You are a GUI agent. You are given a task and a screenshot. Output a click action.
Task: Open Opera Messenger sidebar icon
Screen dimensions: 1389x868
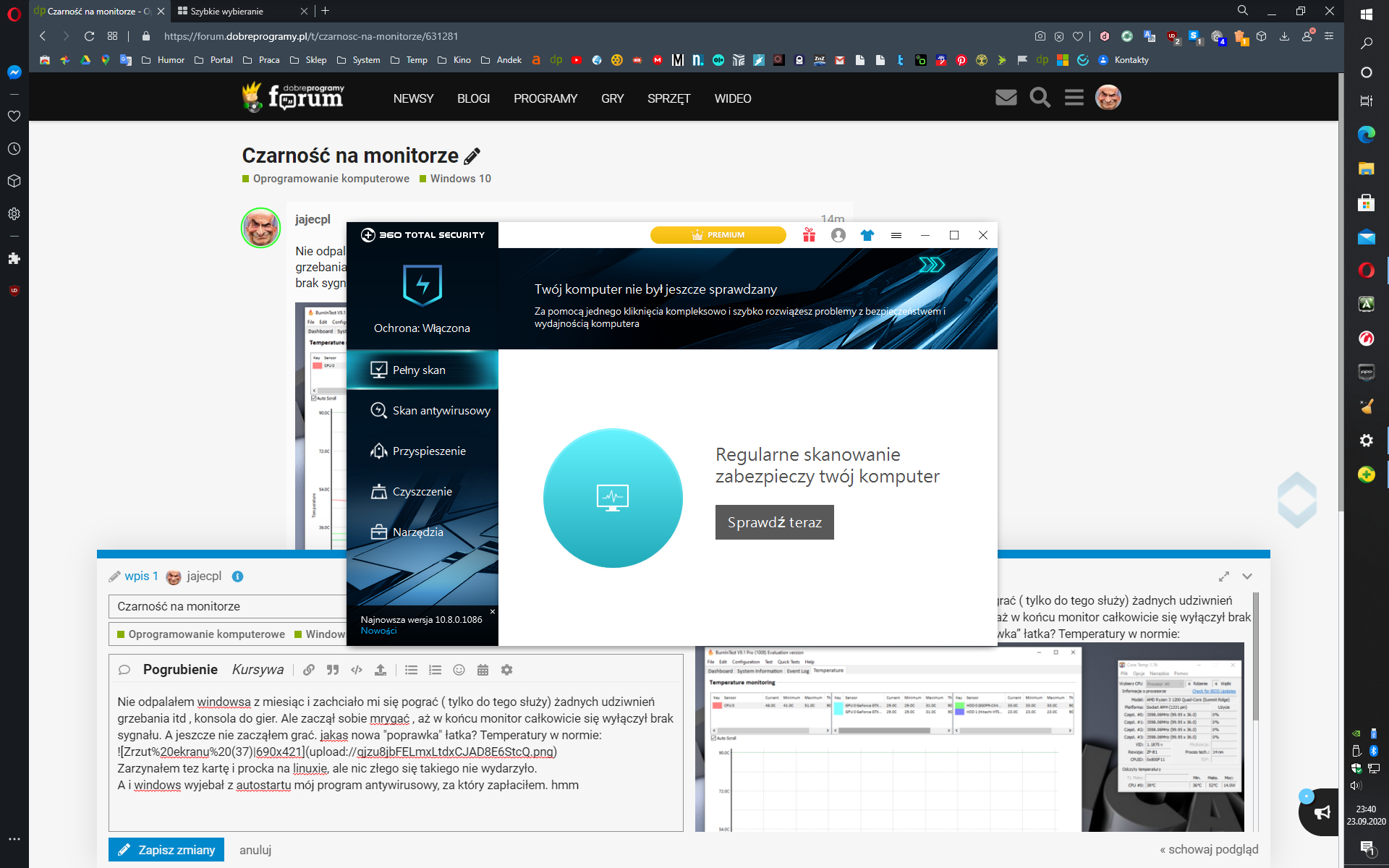(x=14, y=72)
